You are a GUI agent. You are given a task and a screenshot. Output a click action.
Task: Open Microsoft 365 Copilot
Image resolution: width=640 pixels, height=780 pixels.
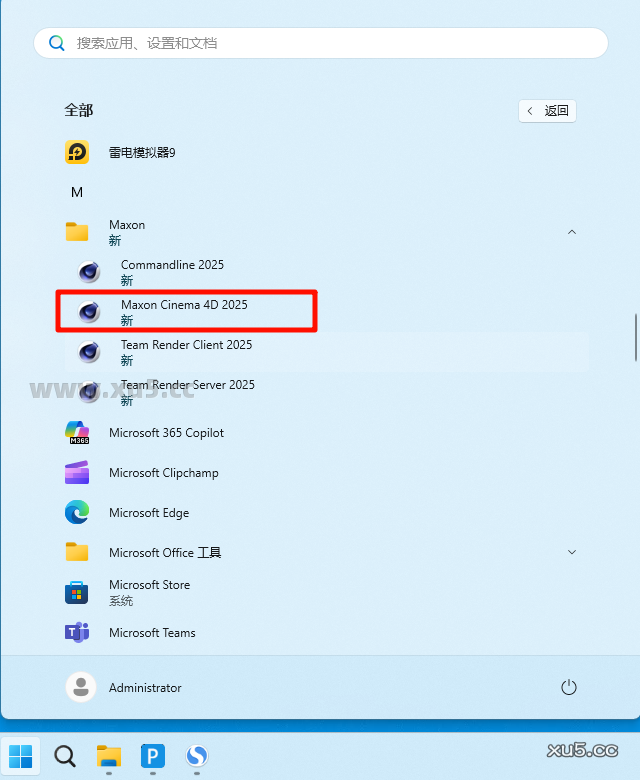coord(166,433)
